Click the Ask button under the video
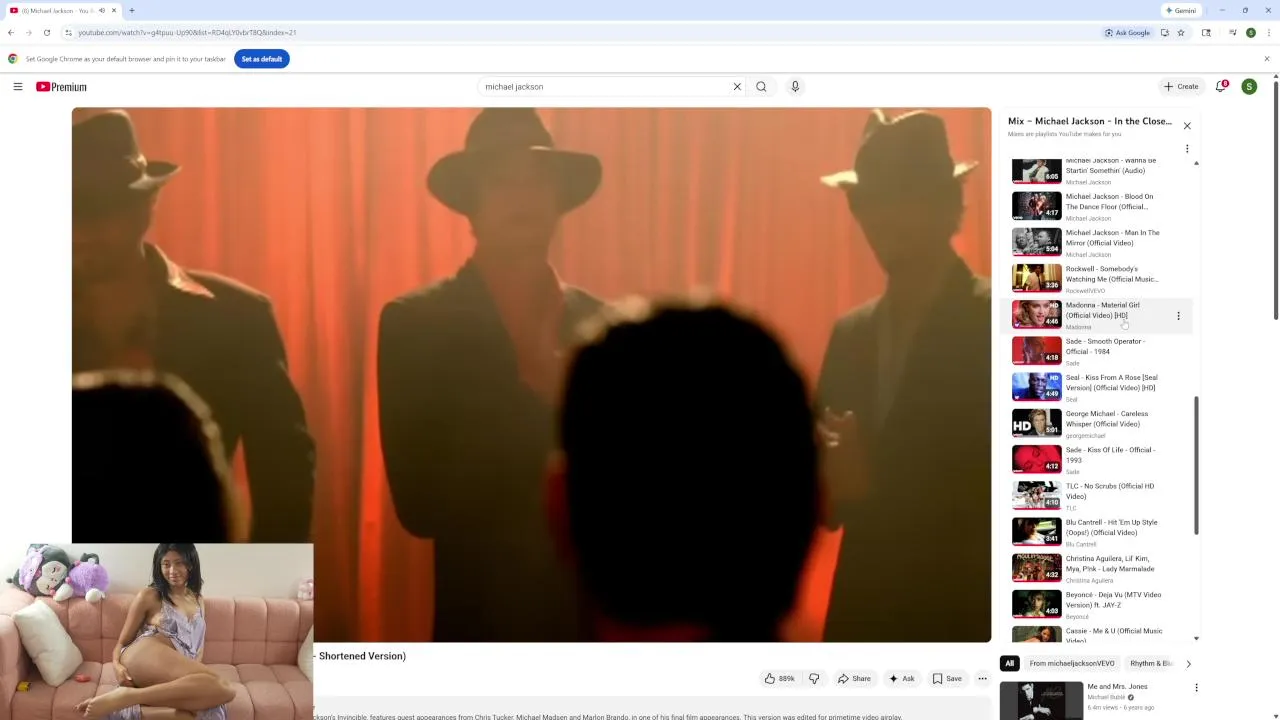 (901, 679)
